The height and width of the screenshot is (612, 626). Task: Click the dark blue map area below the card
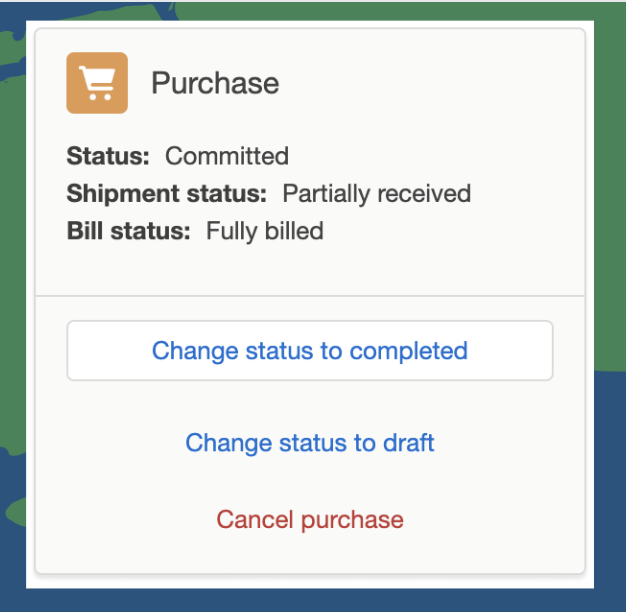point(310,600)
